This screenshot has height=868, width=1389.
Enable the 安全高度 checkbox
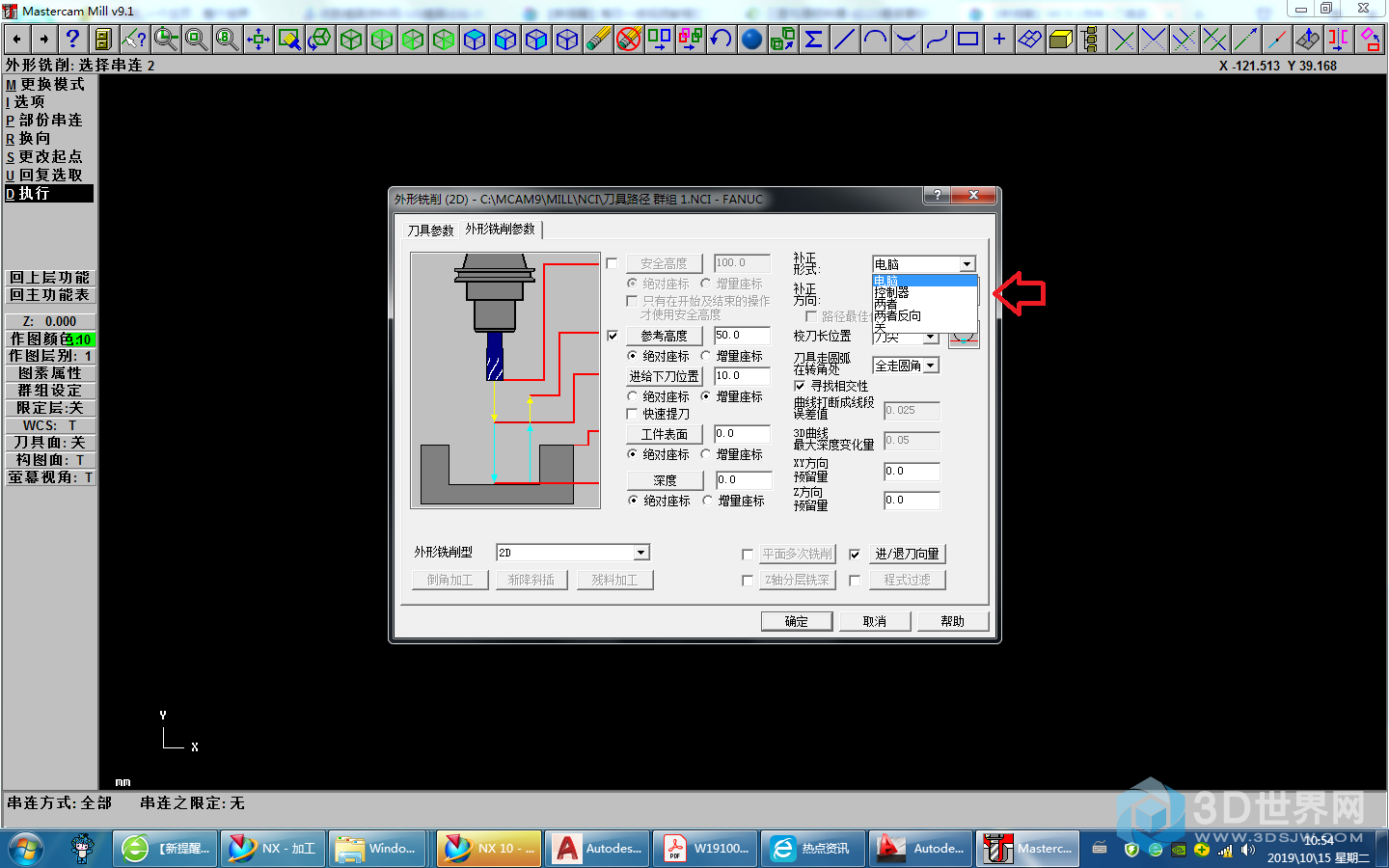click(x=612, y=263)
